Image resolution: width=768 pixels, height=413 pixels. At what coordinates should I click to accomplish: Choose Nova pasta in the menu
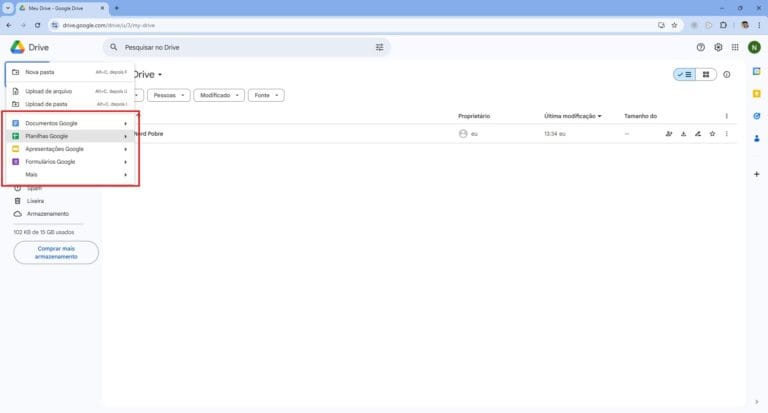[x=40, y=72]
